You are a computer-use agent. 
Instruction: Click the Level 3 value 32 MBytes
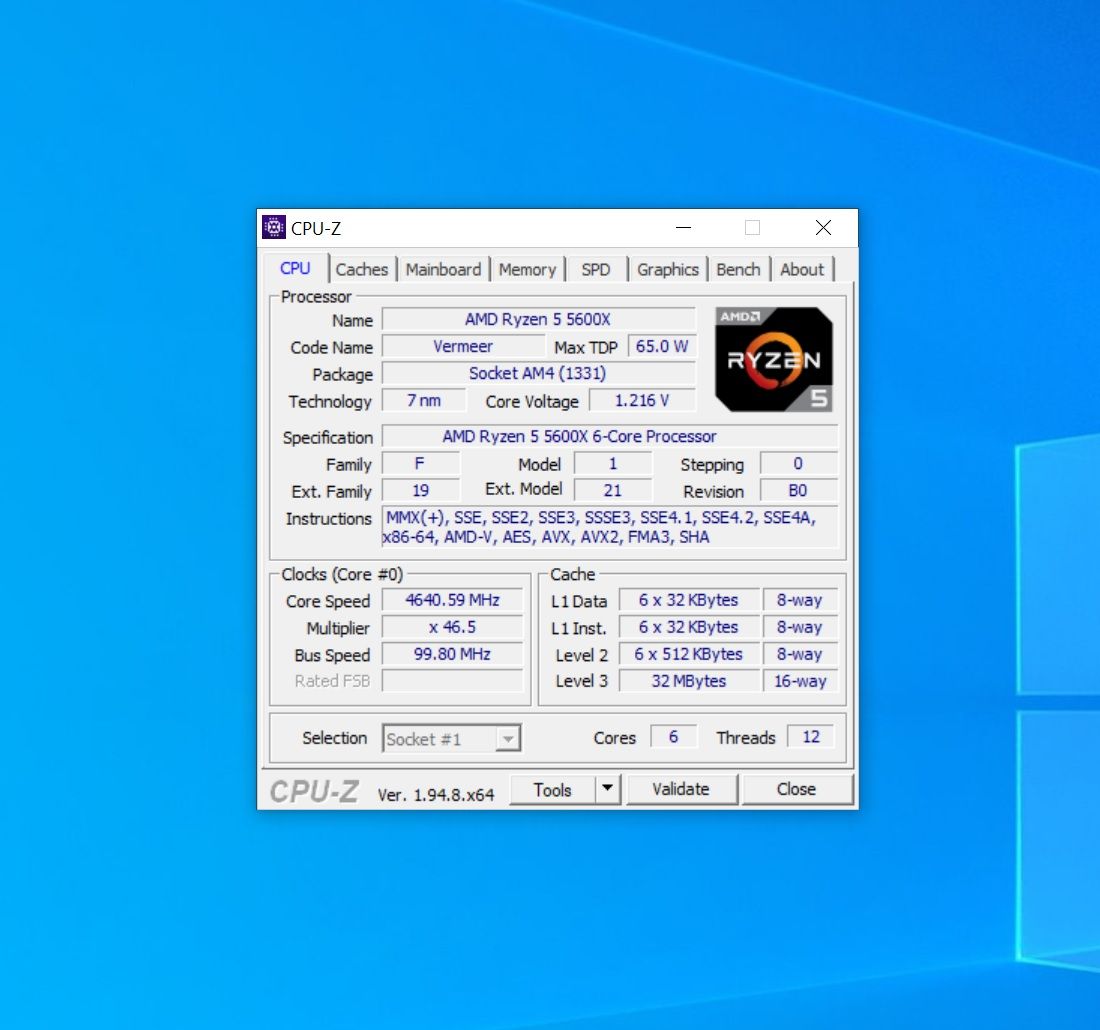[689, 681]
